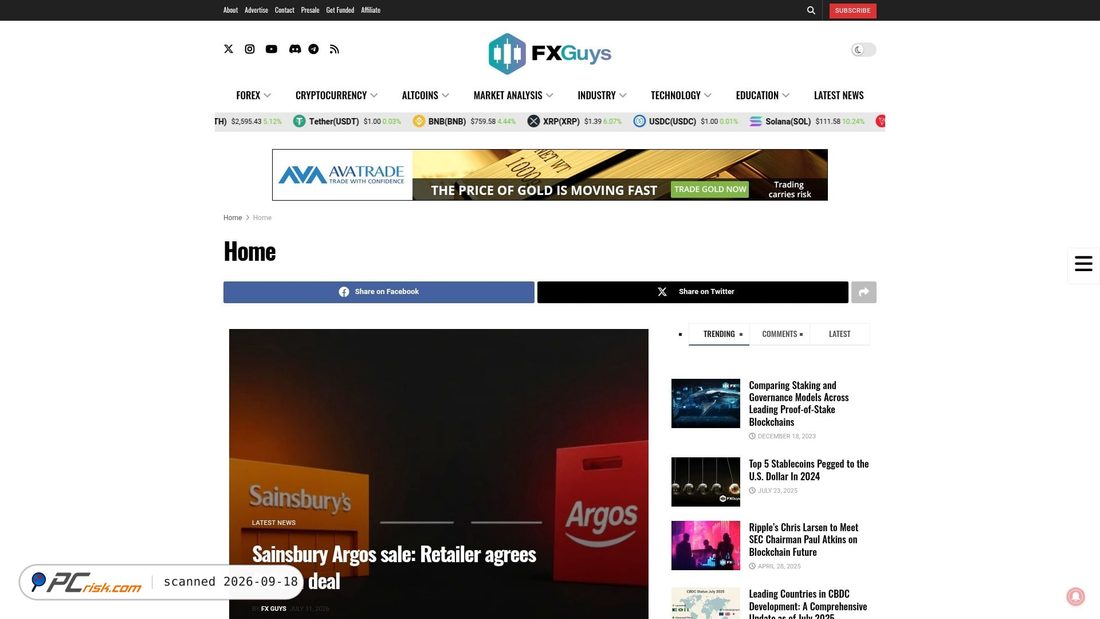1100x619 pixels.
Task: Open the search magnifier in top bar
Action: coord(811,11)
